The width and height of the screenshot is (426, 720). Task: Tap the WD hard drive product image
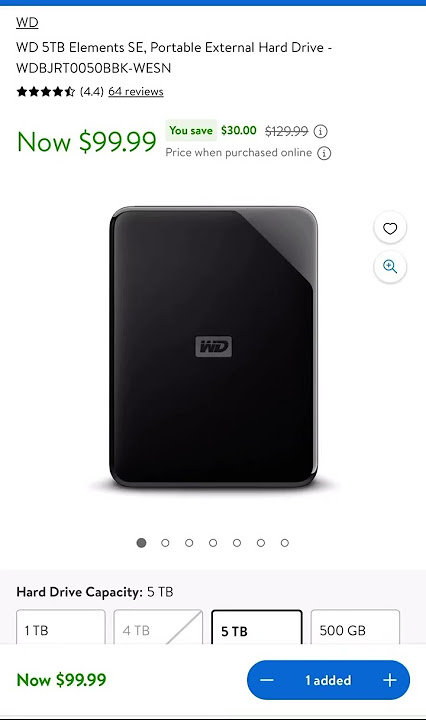point(213,347)
